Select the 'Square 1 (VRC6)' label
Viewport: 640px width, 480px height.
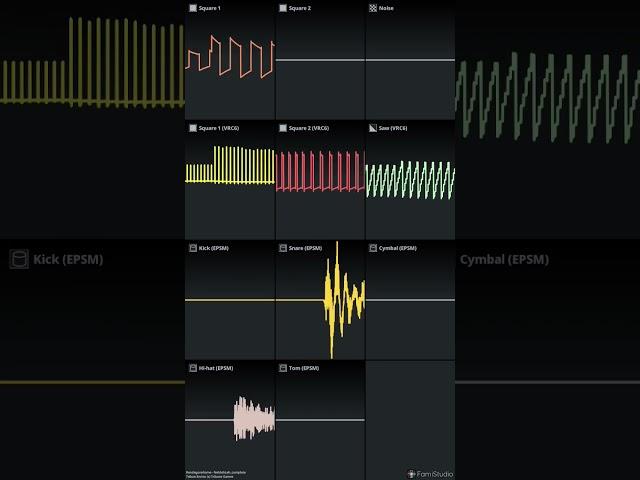[219, 128]
